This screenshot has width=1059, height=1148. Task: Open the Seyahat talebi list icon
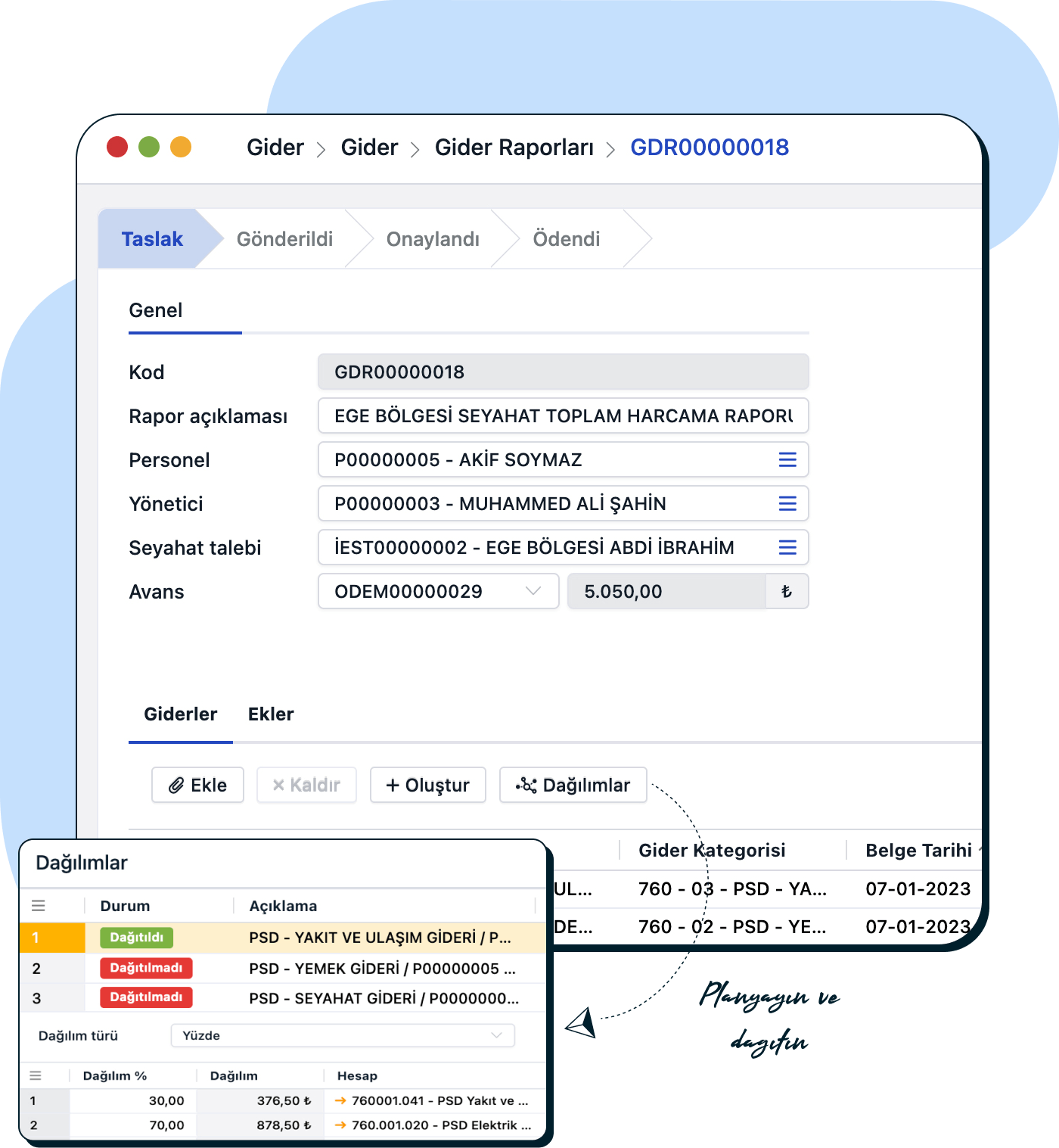point(787,548)
